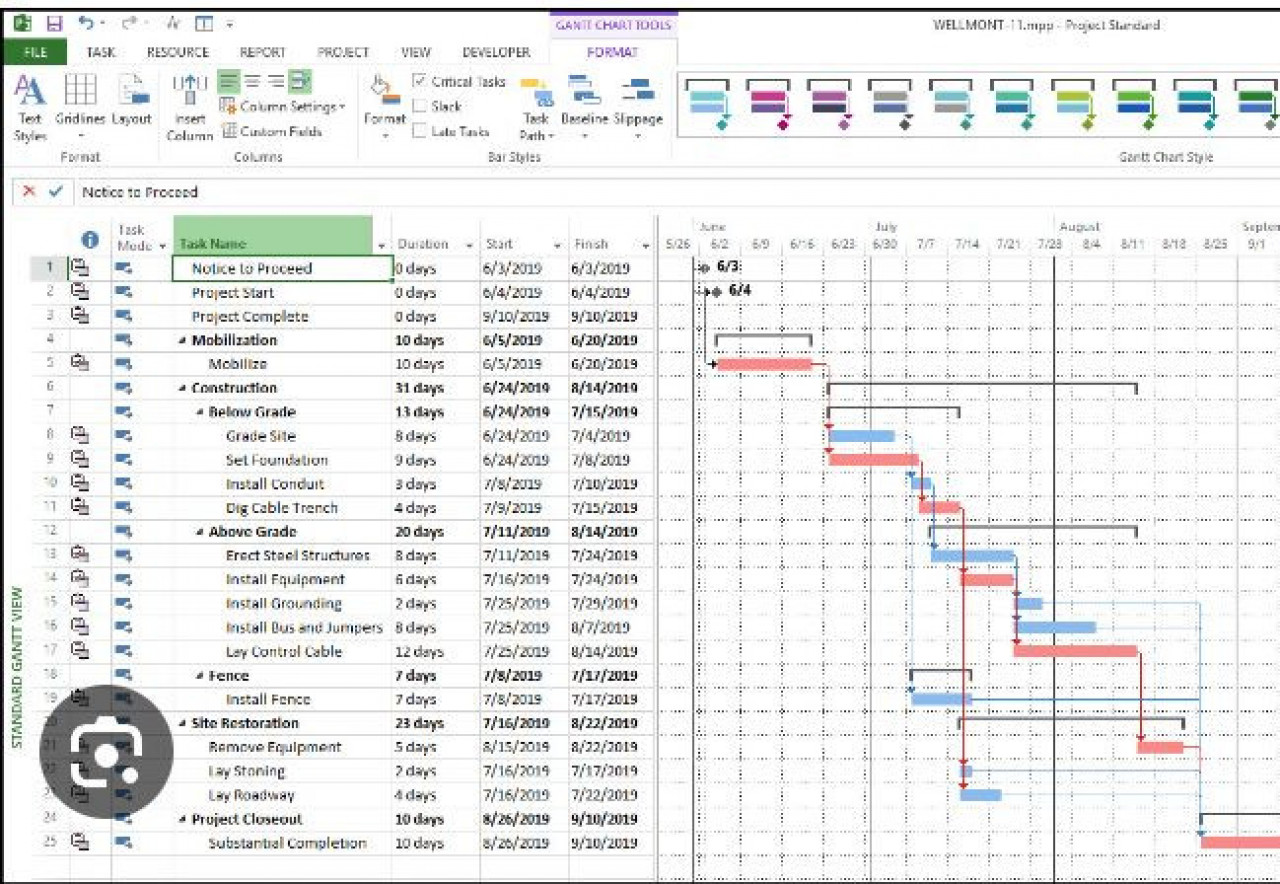Click task mode icon for Construction row
The height and width of the screenshot is (884, 1280).
(124, 388)
